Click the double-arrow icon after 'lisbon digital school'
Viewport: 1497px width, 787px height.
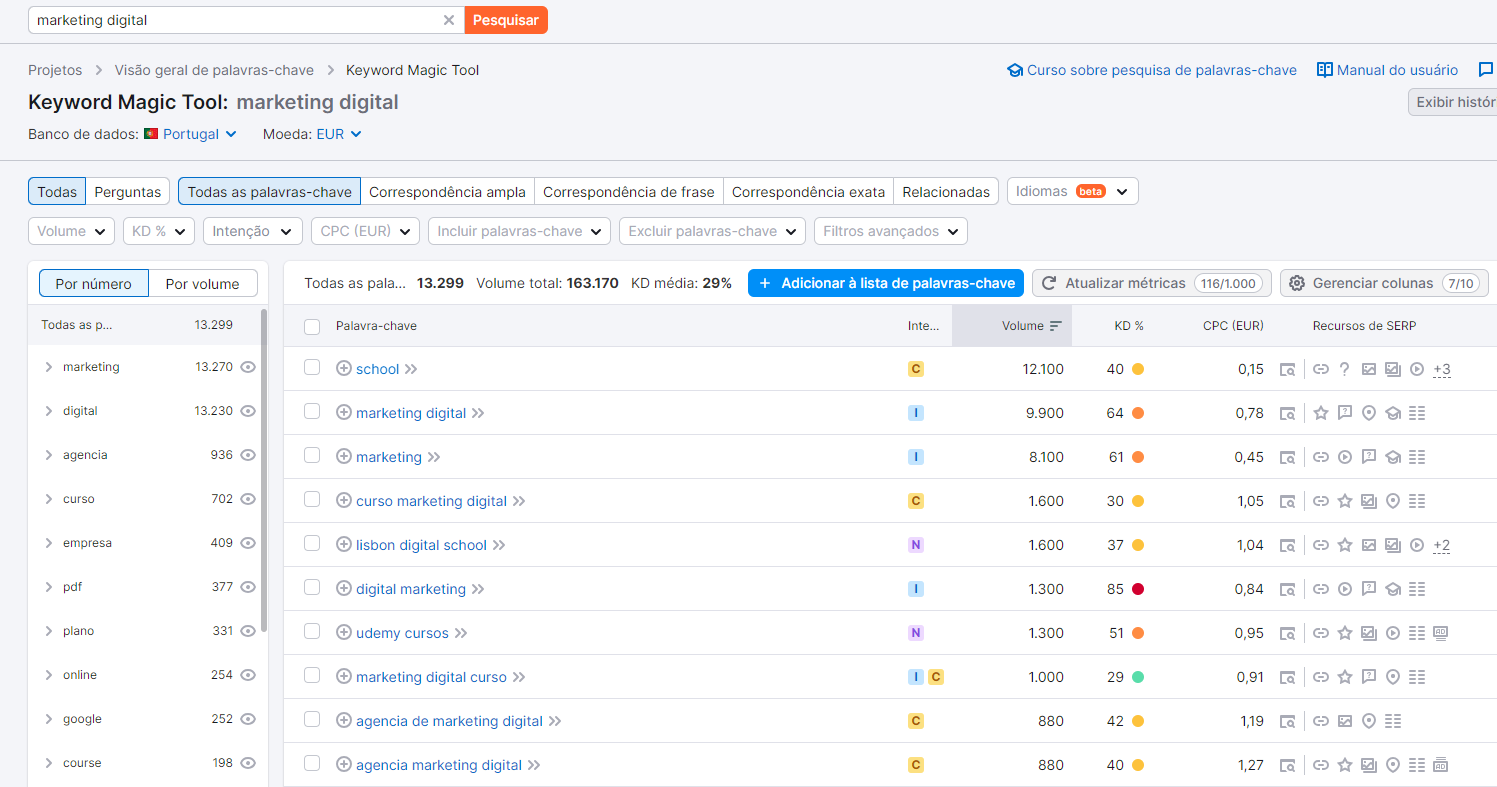click(x=499, y=545)
